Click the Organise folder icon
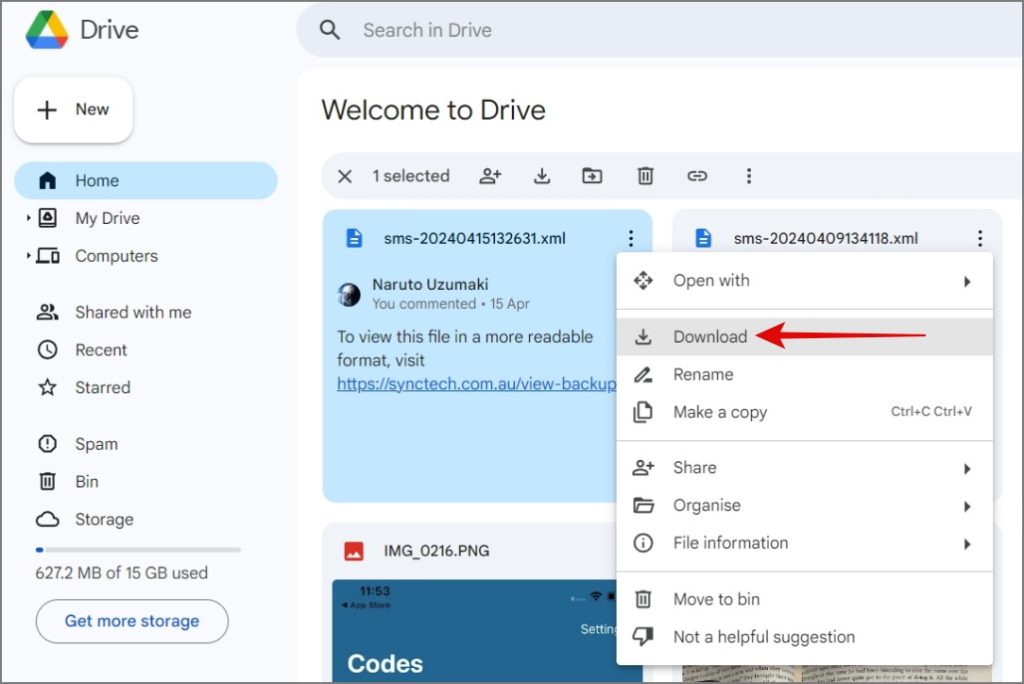Screen dimensions: 1024x684 (x=643, y=506)
